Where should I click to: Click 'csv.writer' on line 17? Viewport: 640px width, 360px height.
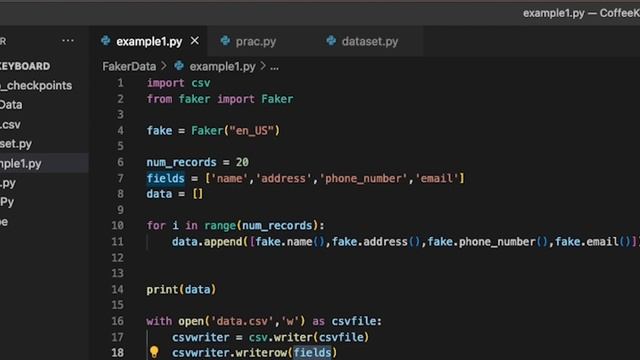[280, 338]
